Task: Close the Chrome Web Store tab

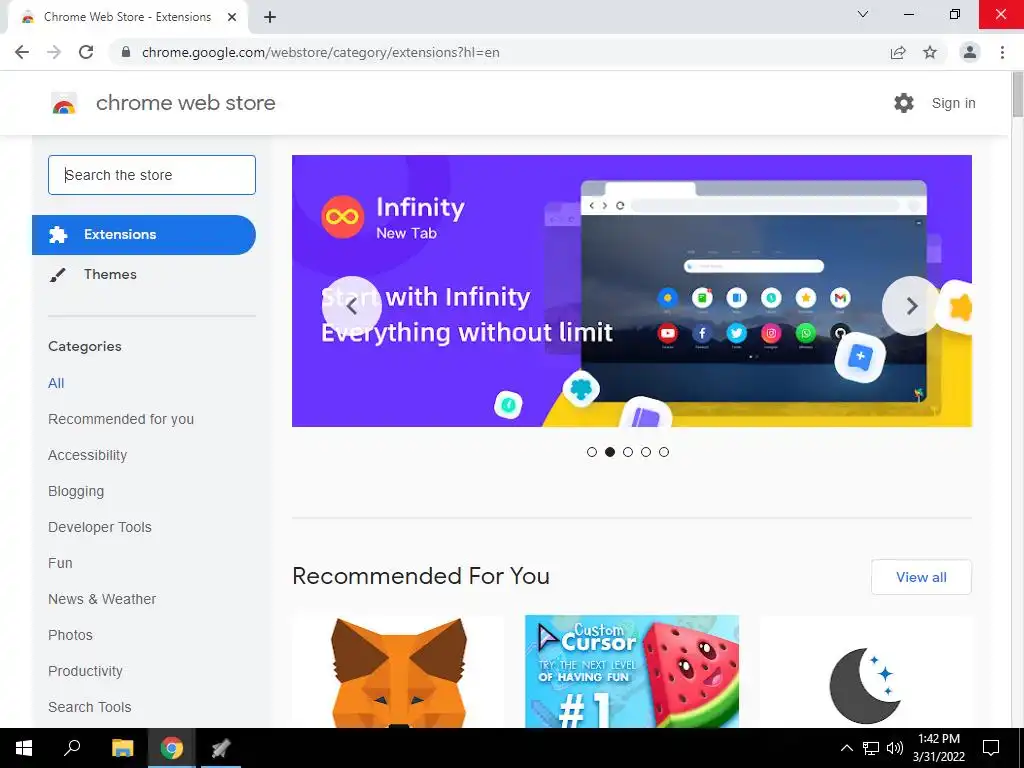Action: pos(232,17)
